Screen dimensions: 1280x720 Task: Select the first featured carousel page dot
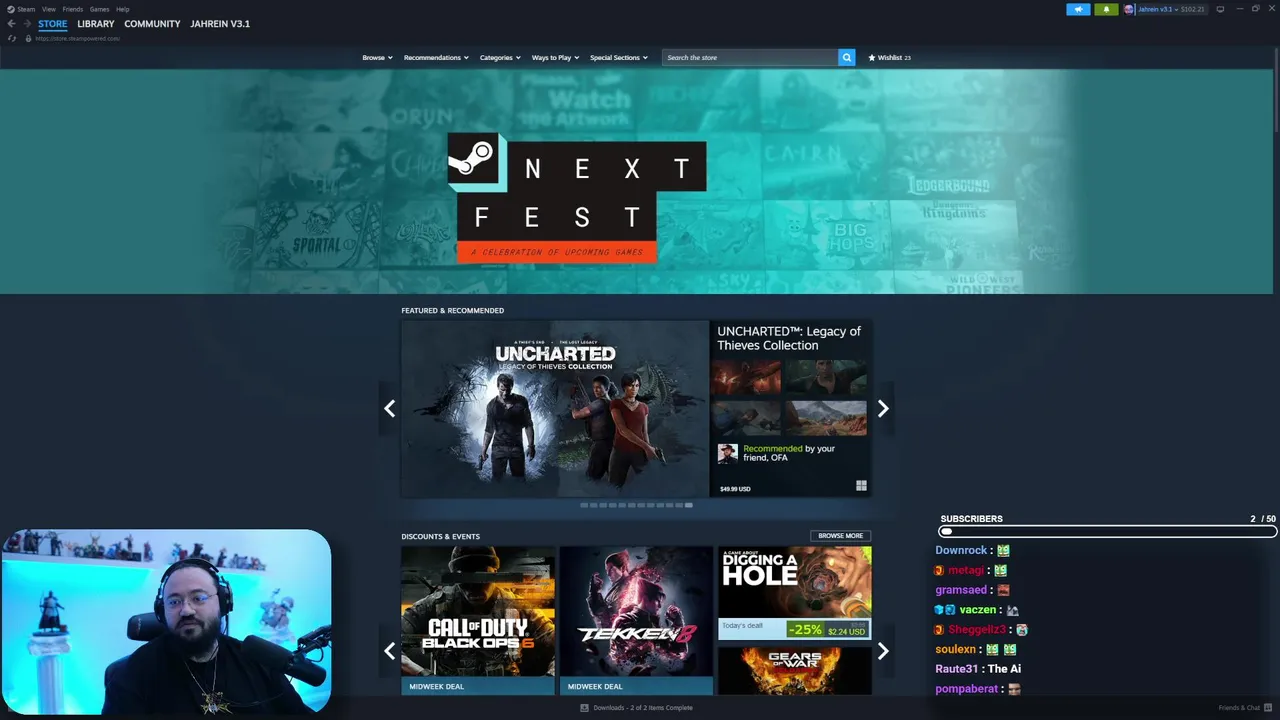[x=584, y=505]
